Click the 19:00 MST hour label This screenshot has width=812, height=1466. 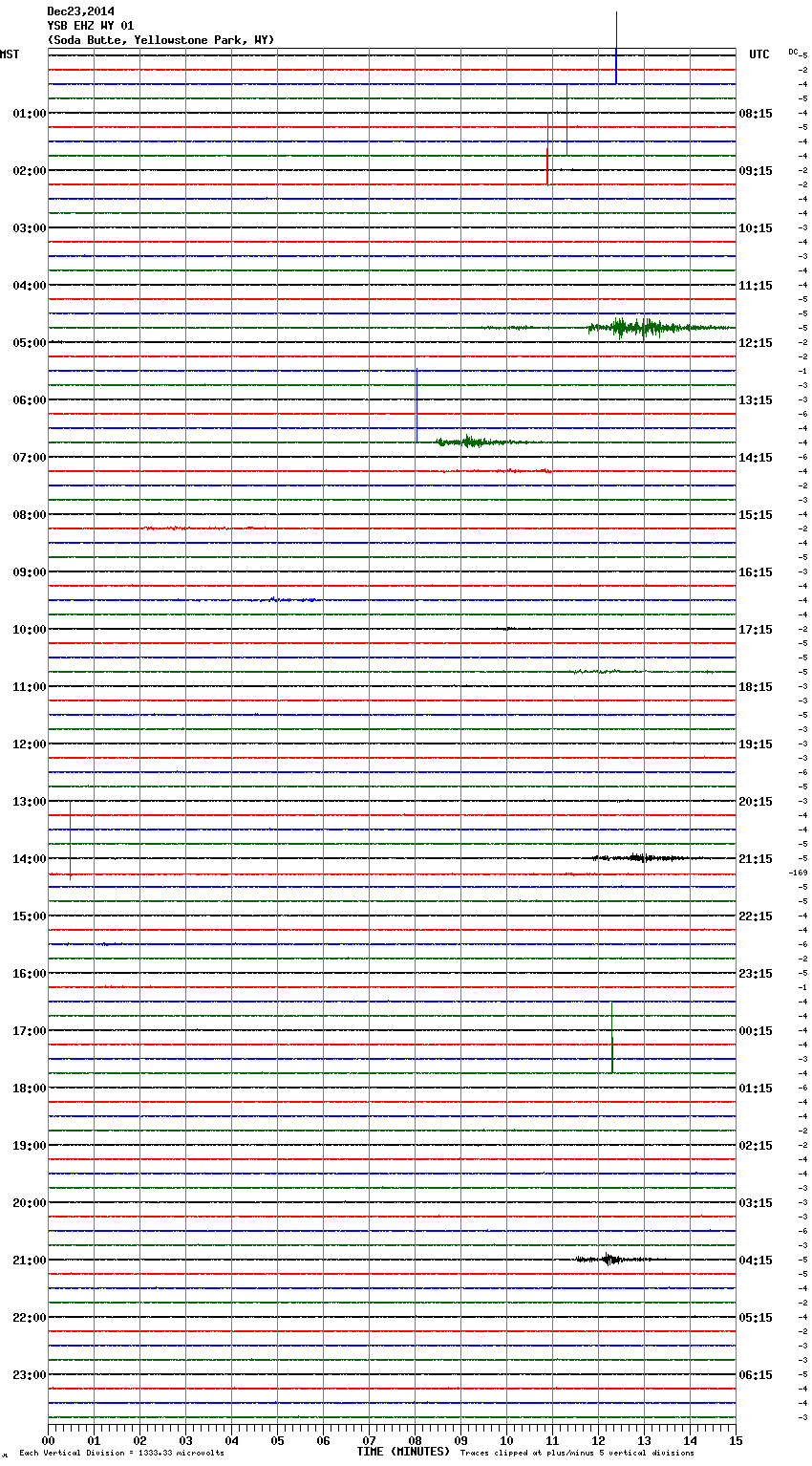click(x=30, y=1146)
